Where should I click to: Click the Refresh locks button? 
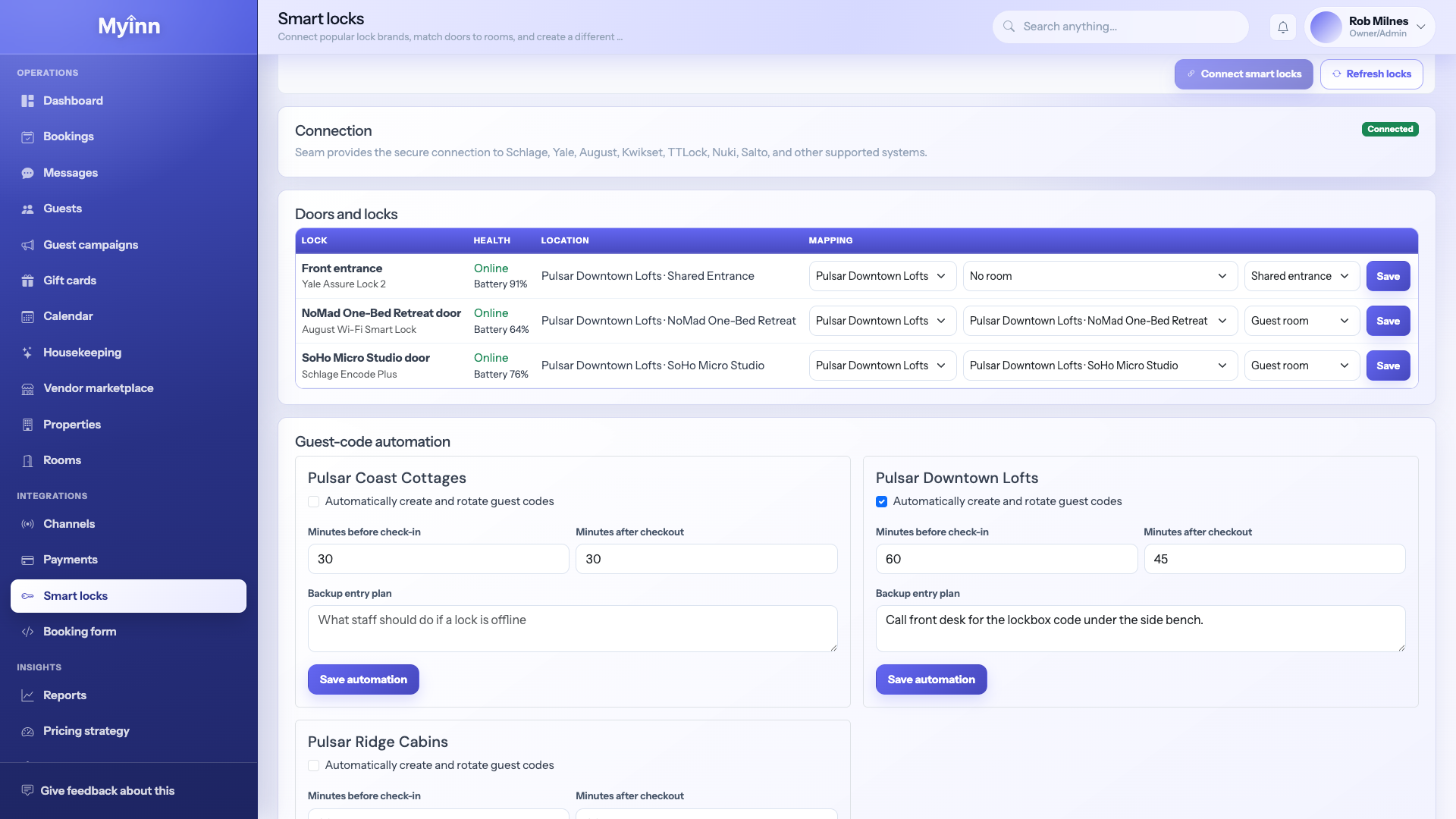[x=1371, y=74]
